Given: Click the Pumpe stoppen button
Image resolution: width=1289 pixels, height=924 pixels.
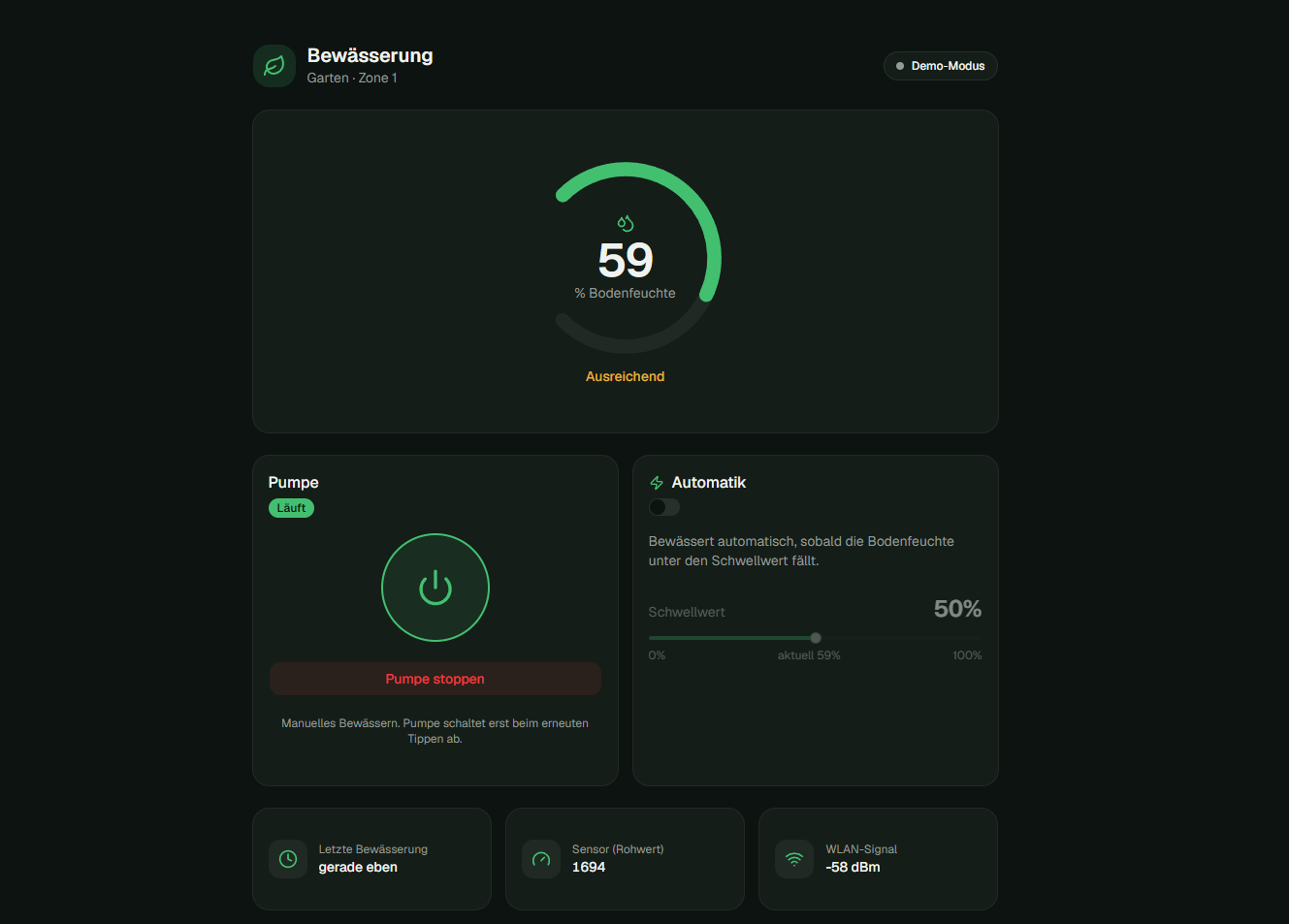Looking at the screenshot, I should point(435,679).
